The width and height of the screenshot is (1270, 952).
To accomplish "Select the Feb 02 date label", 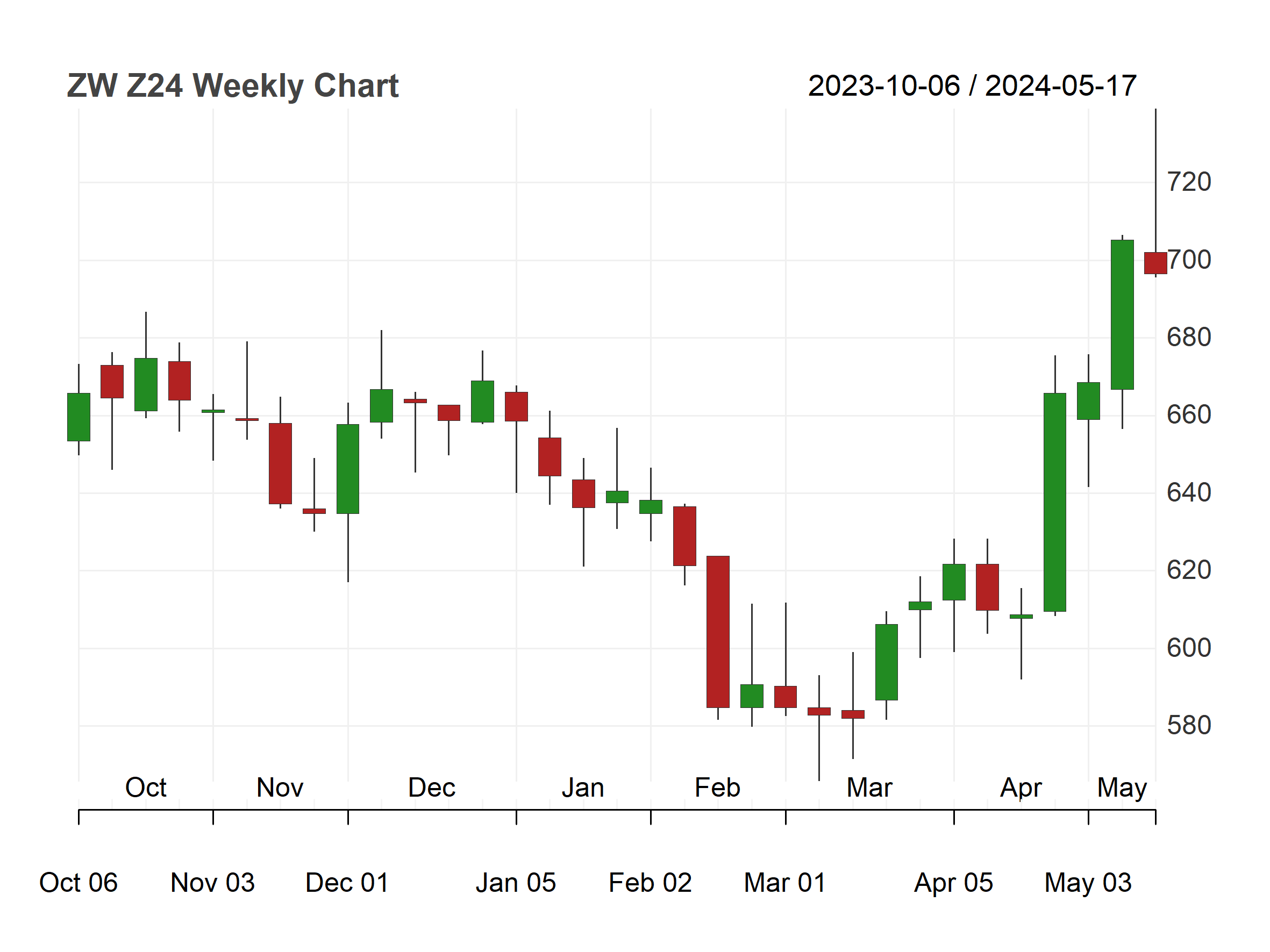I will coord(650,883).
